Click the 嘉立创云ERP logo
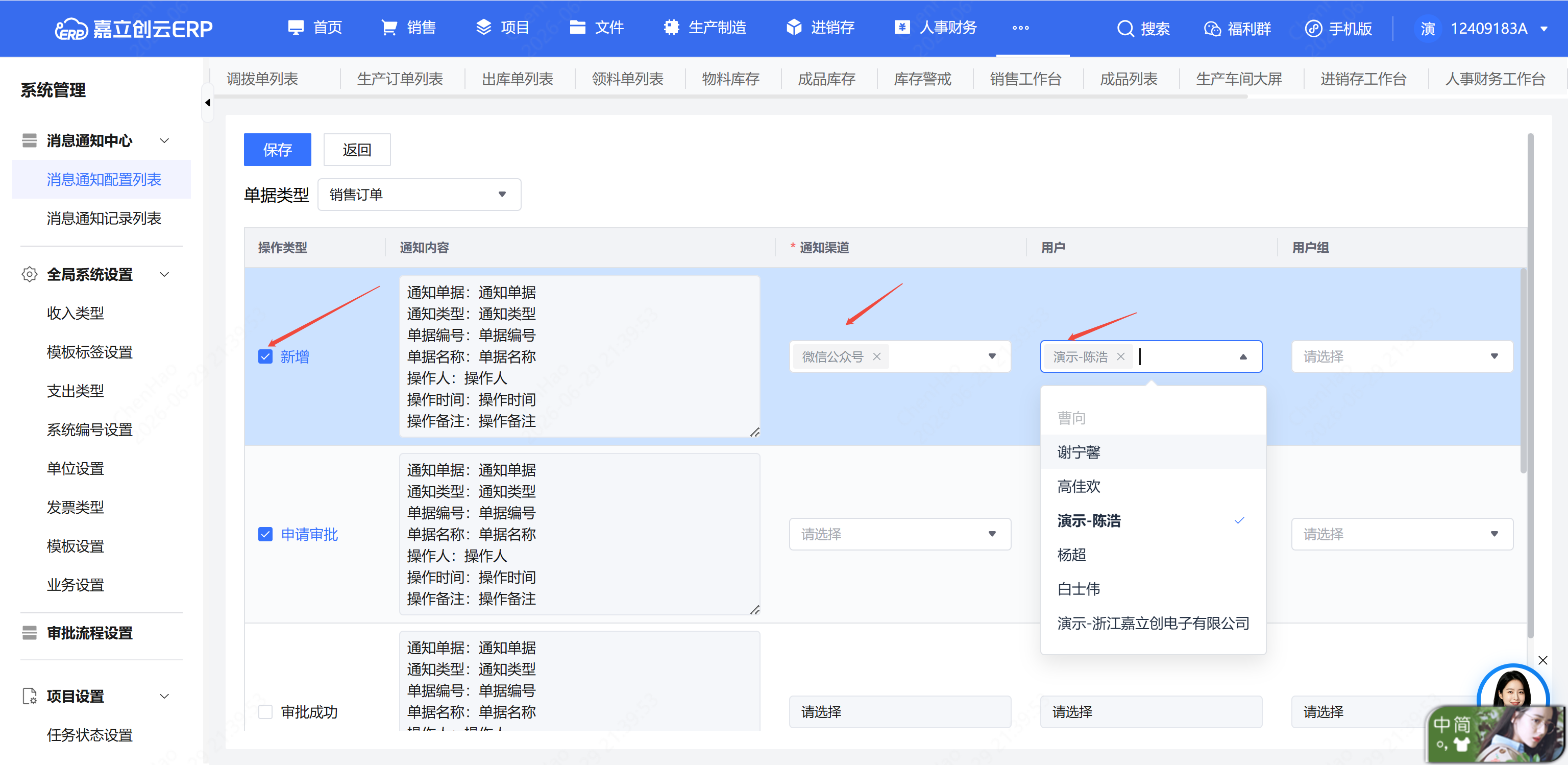1568x765 pixels. tap(133, 29)
